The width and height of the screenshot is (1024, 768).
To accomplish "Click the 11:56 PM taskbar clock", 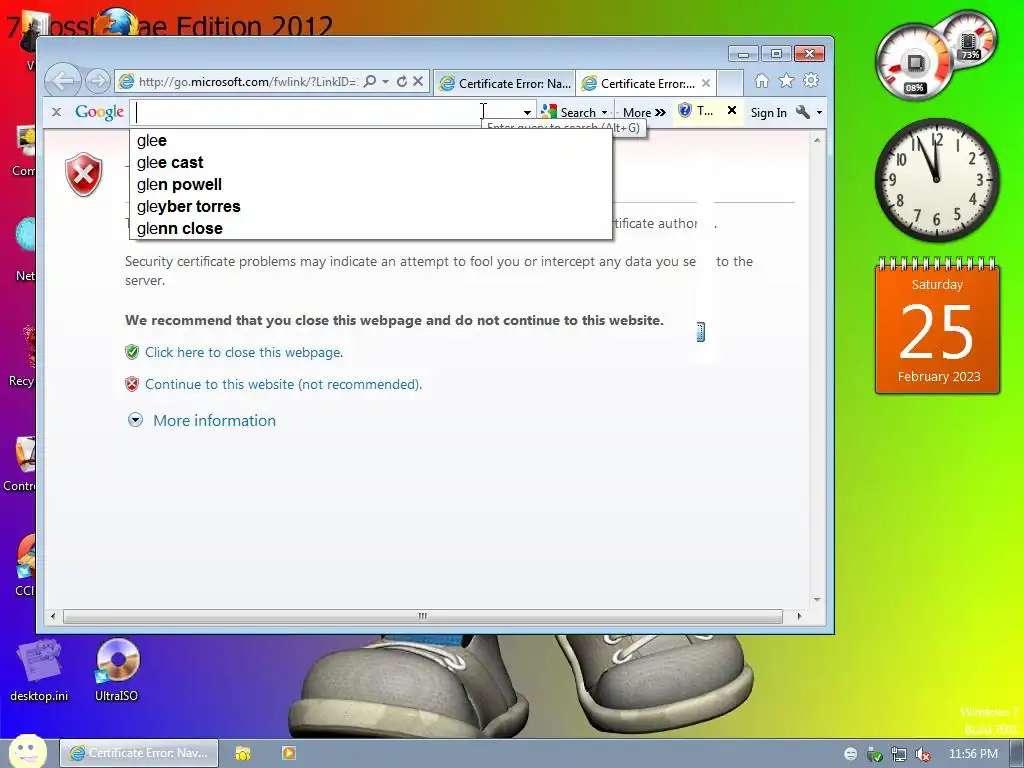I will (973, 754).
